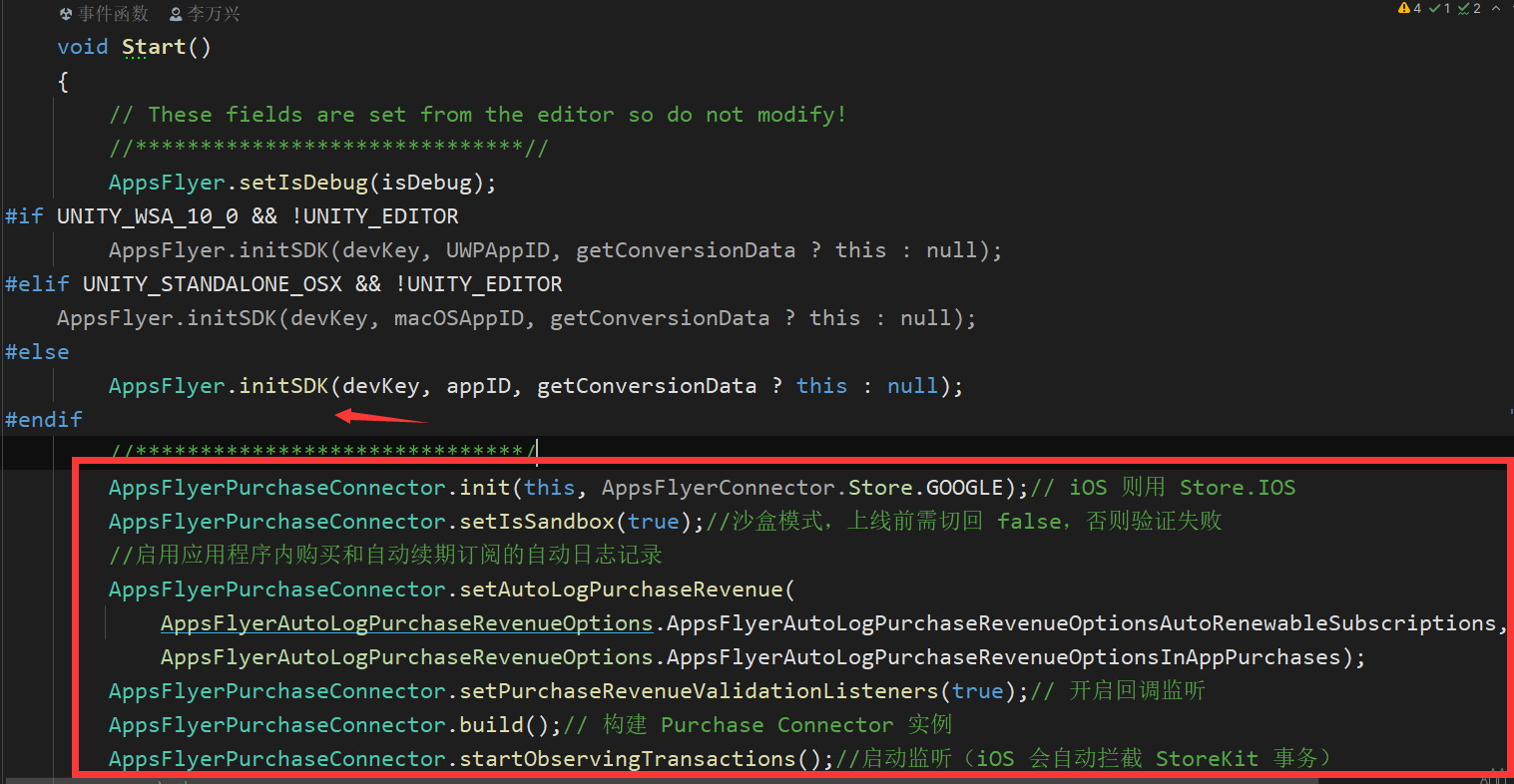Click the isDebug argument
1514x784 pixels.
point(426,183)
